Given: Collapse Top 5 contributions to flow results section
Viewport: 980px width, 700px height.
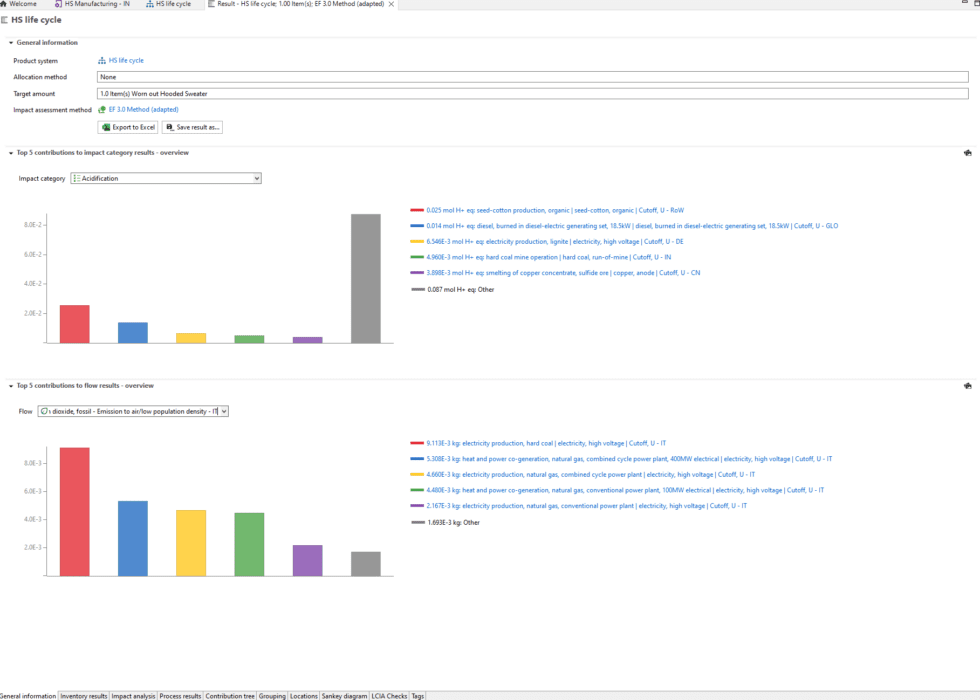Looking at the screenshot, I should coord(11,385).
